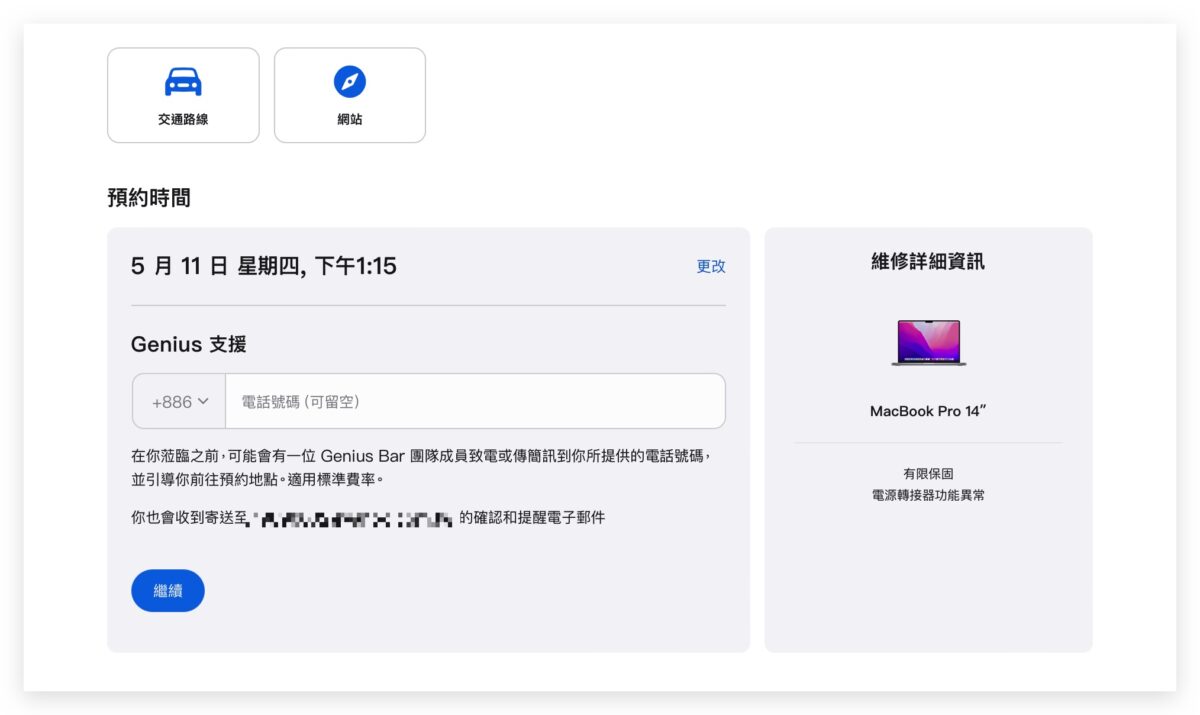Expand the +886 country code dropdown
The image size is (1200, 715).
coord(180,401)
